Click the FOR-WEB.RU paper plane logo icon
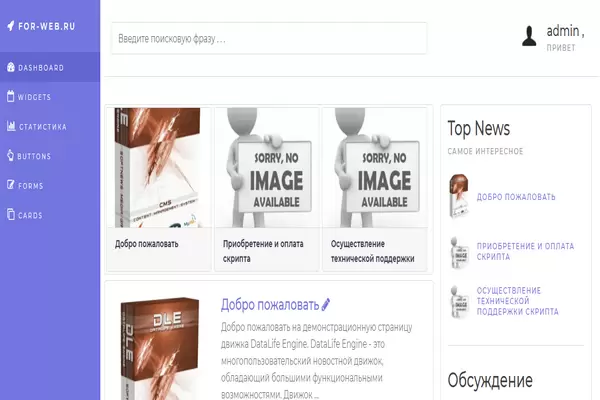Image resolution: width=600 pixels, height=400 pixels. tap(10, 26)
